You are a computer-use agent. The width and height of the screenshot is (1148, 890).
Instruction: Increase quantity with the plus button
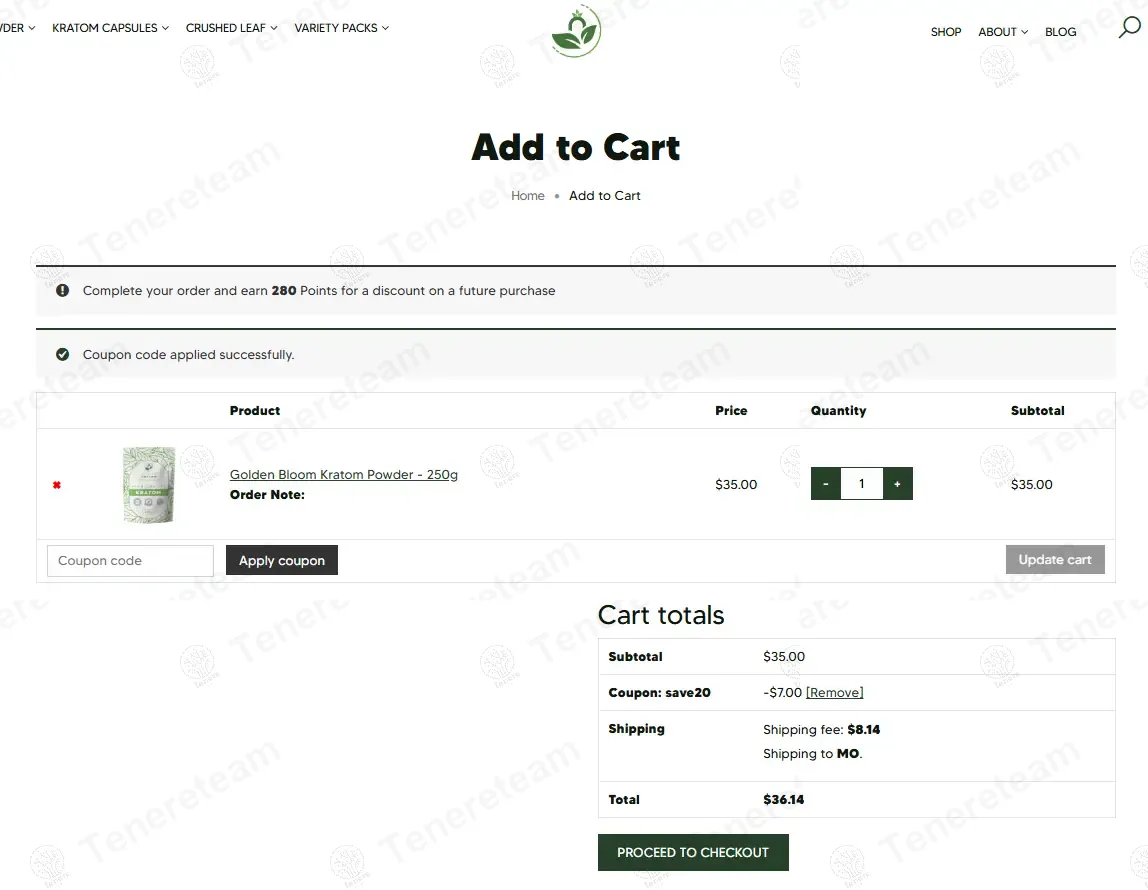click(x=897, y=484)
